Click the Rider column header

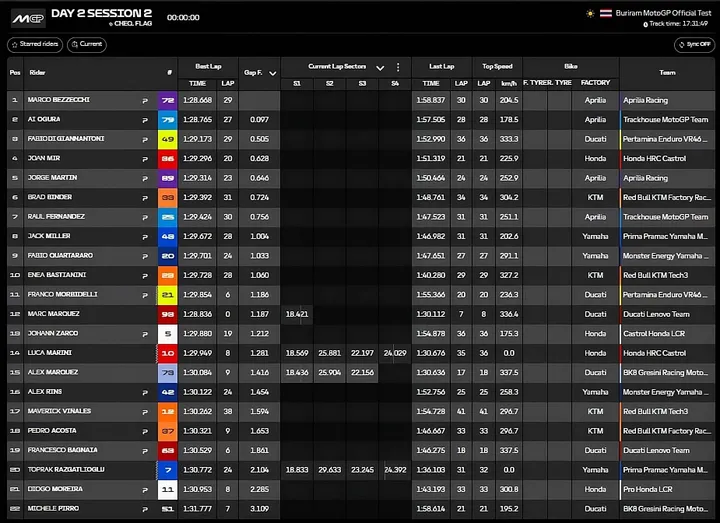[37, 73]
